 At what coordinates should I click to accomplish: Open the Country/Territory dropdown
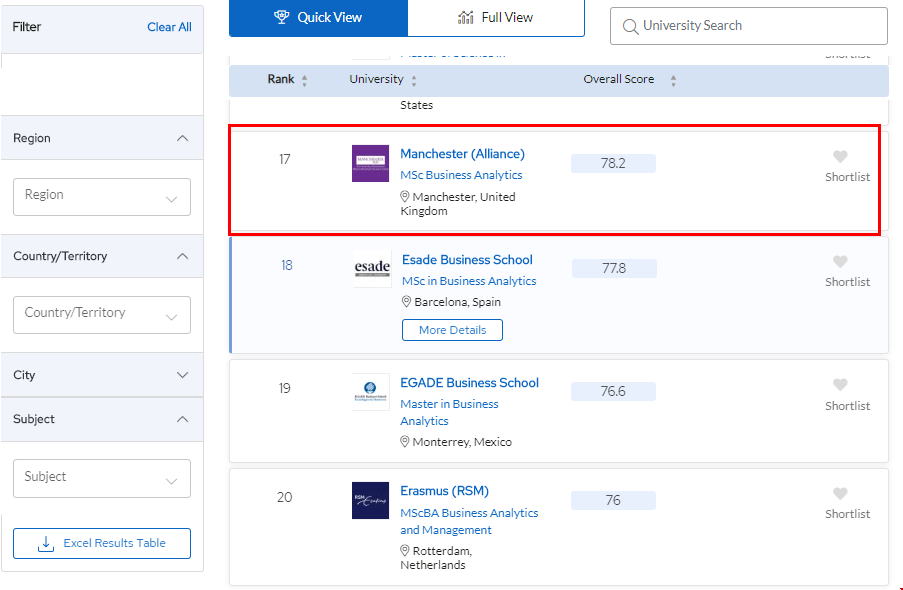pyautogui.click(x=102, y=315)
